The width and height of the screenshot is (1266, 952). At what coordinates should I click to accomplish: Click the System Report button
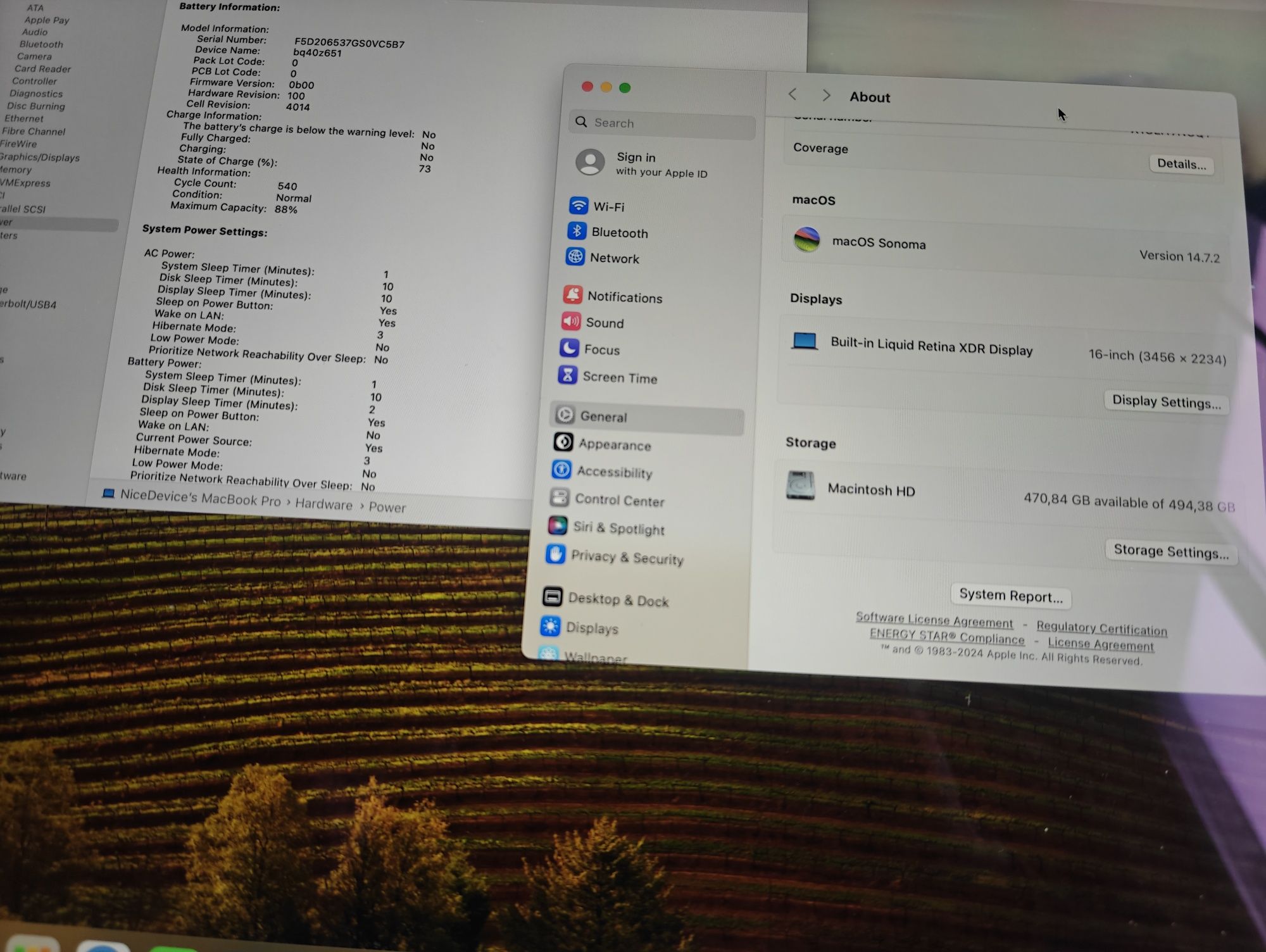click(1010, 596)
